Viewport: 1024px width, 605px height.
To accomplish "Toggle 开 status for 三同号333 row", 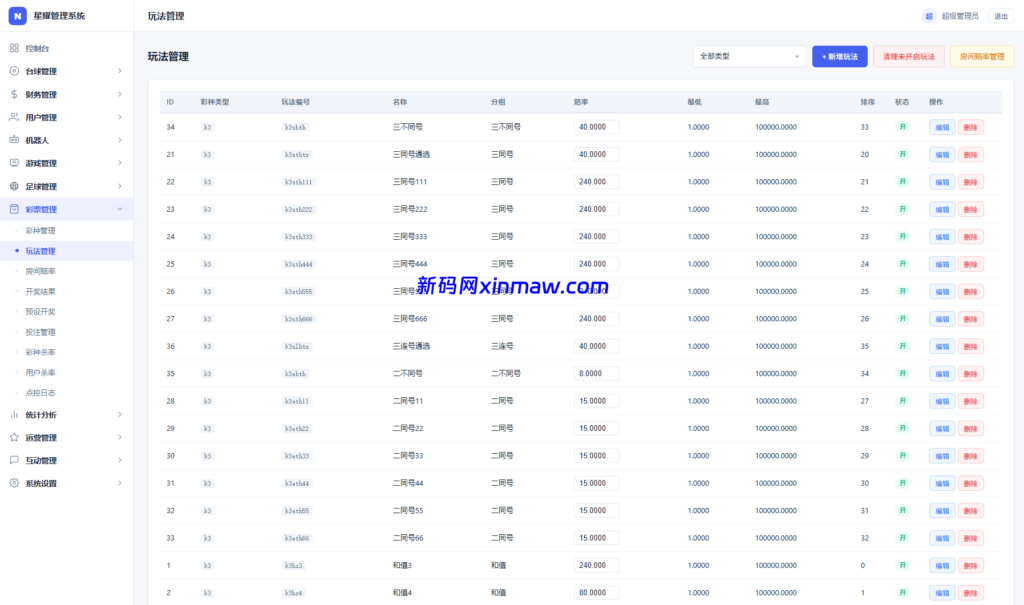I will [903, 237].
